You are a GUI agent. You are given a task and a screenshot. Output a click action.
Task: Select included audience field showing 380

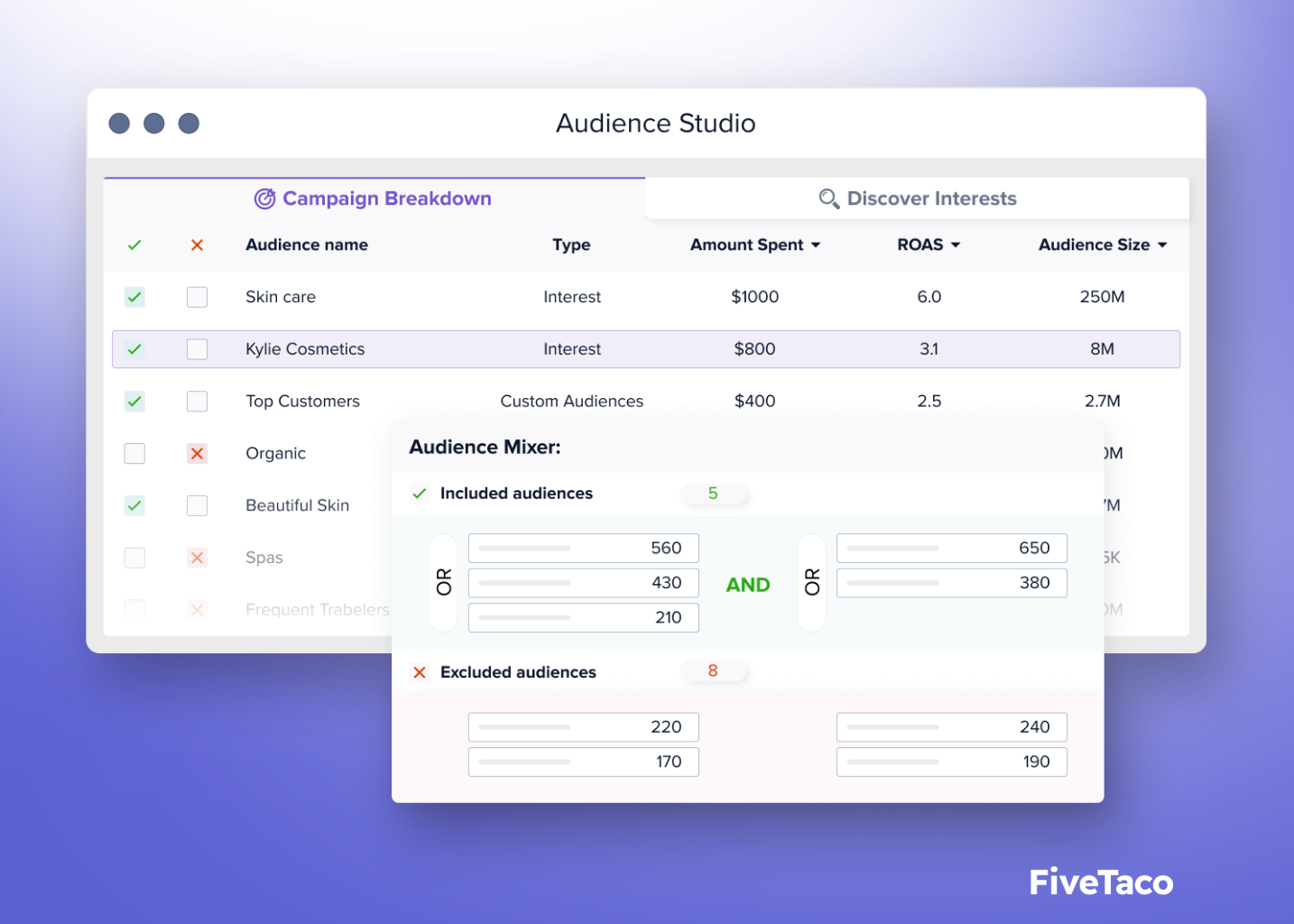pos(952,583)
